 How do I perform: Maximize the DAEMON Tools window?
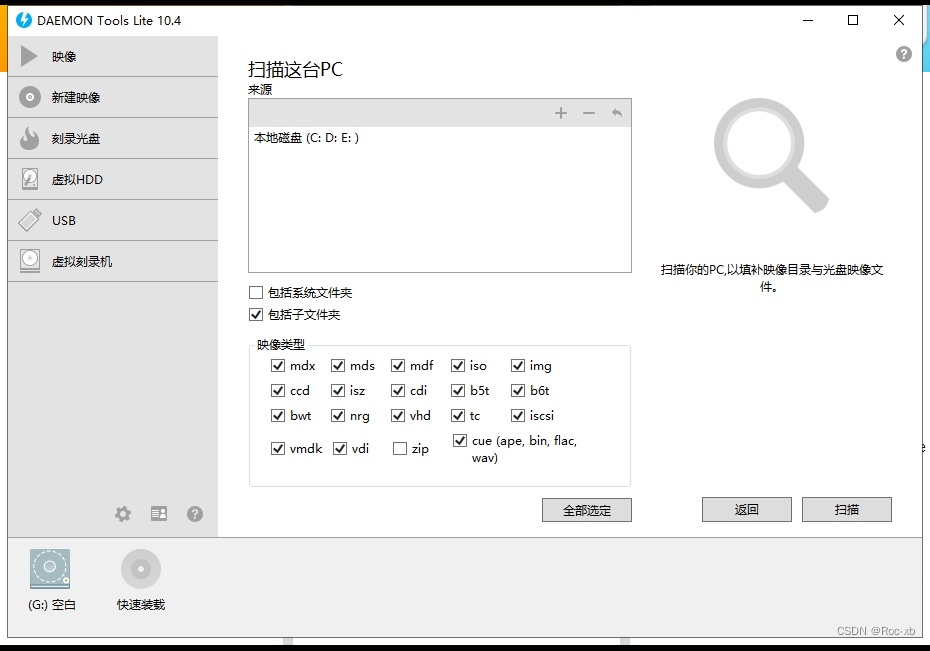coord(853,20)
